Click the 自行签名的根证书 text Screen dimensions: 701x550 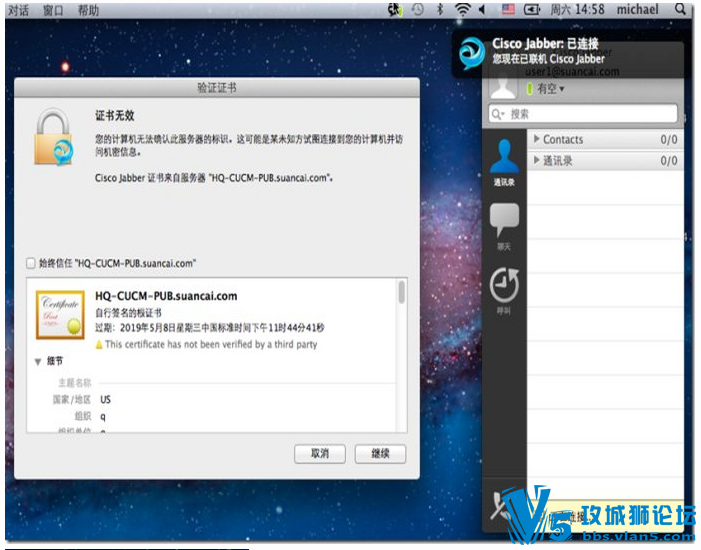click(x=128, y=313)
